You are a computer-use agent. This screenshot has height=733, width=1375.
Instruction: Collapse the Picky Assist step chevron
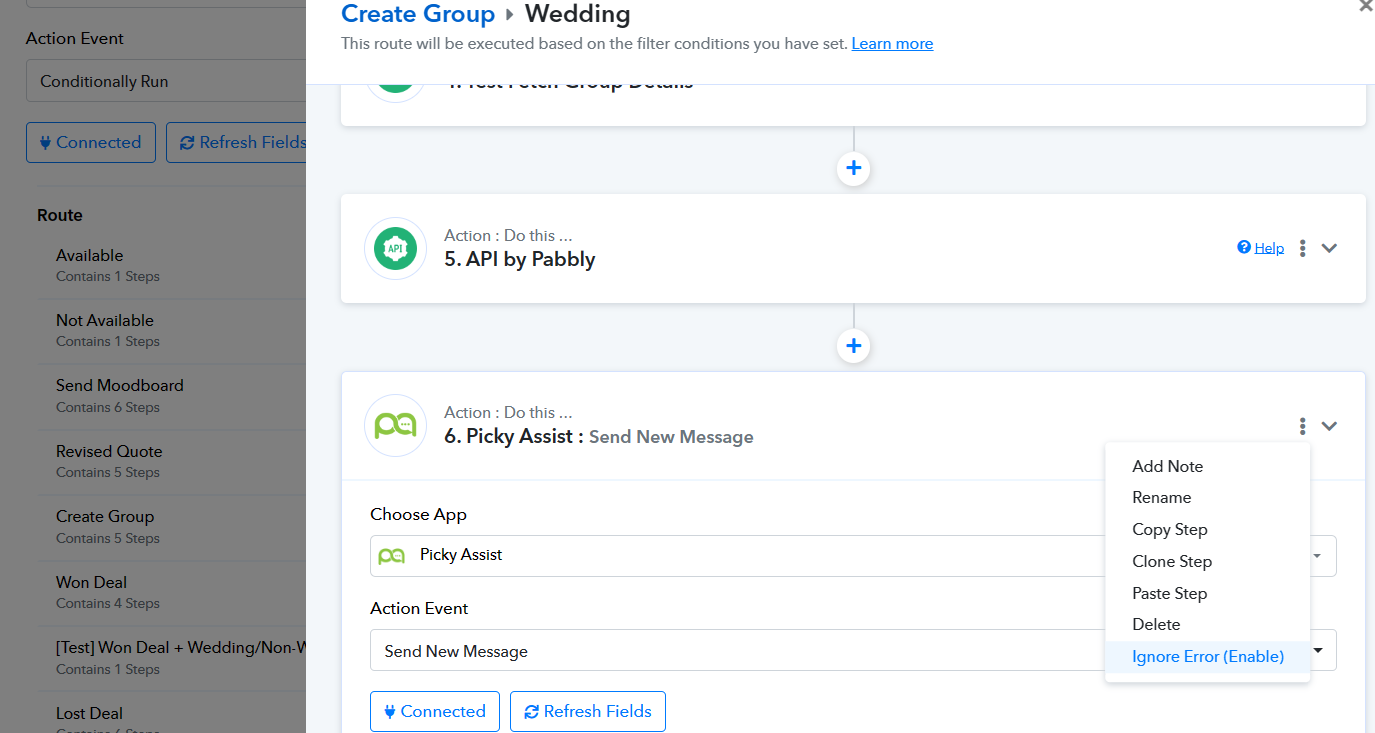point(1329,426)
